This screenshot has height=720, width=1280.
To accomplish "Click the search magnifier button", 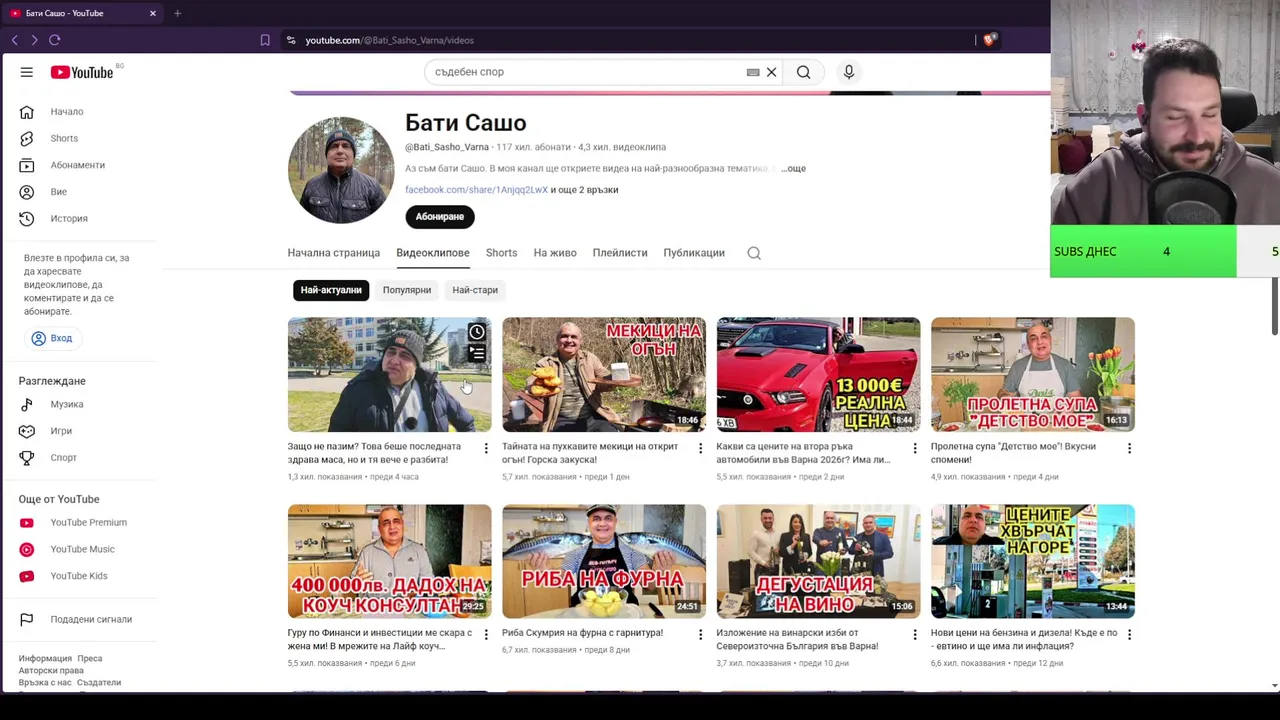I will [803, 72].
